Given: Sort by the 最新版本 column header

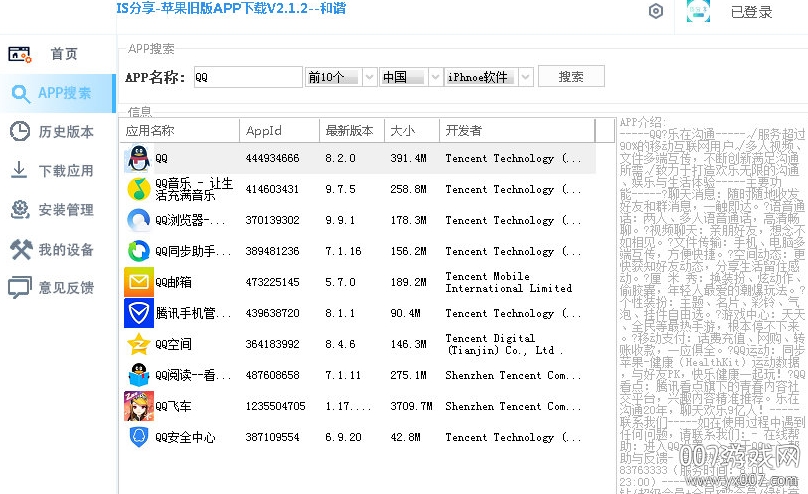Looking at the screenshot, I should point(349,130).
